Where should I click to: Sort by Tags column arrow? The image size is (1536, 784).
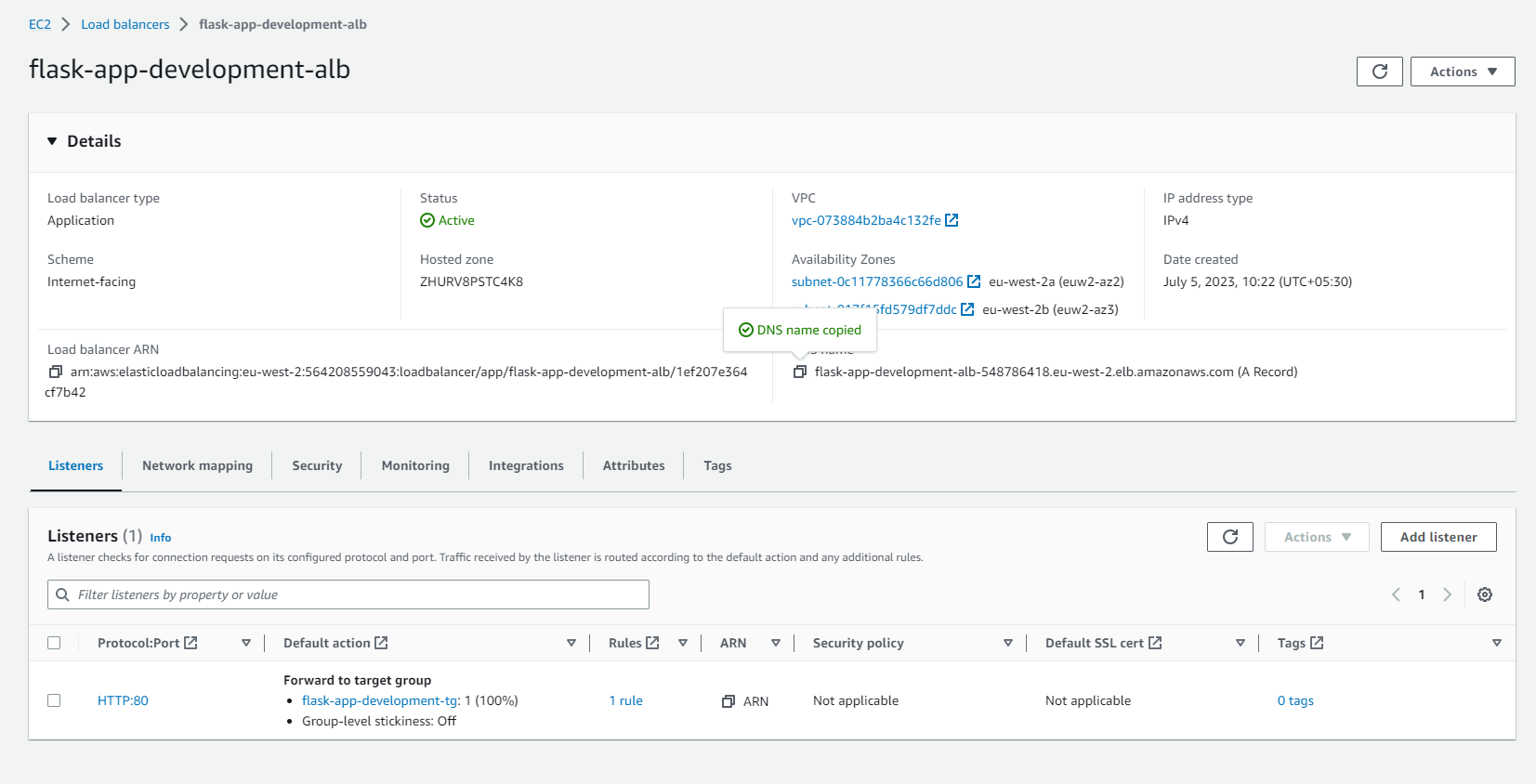pyautogui.click(x=1497, y=643)
